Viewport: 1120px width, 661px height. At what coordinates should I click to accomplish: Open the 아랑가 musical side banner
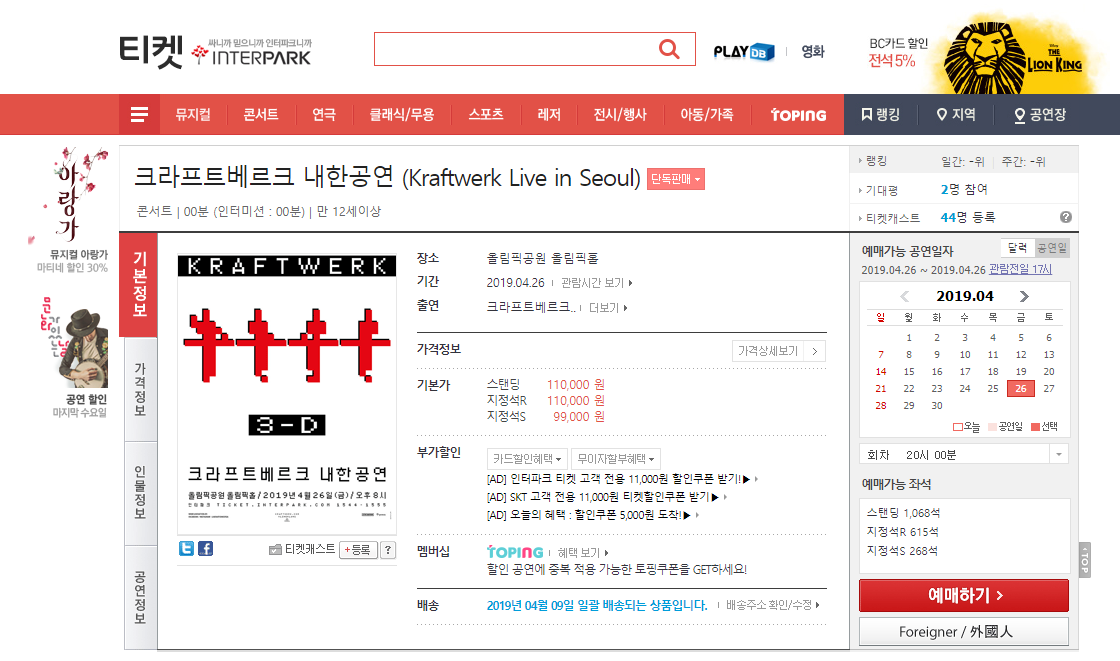(x=71, y=210)
